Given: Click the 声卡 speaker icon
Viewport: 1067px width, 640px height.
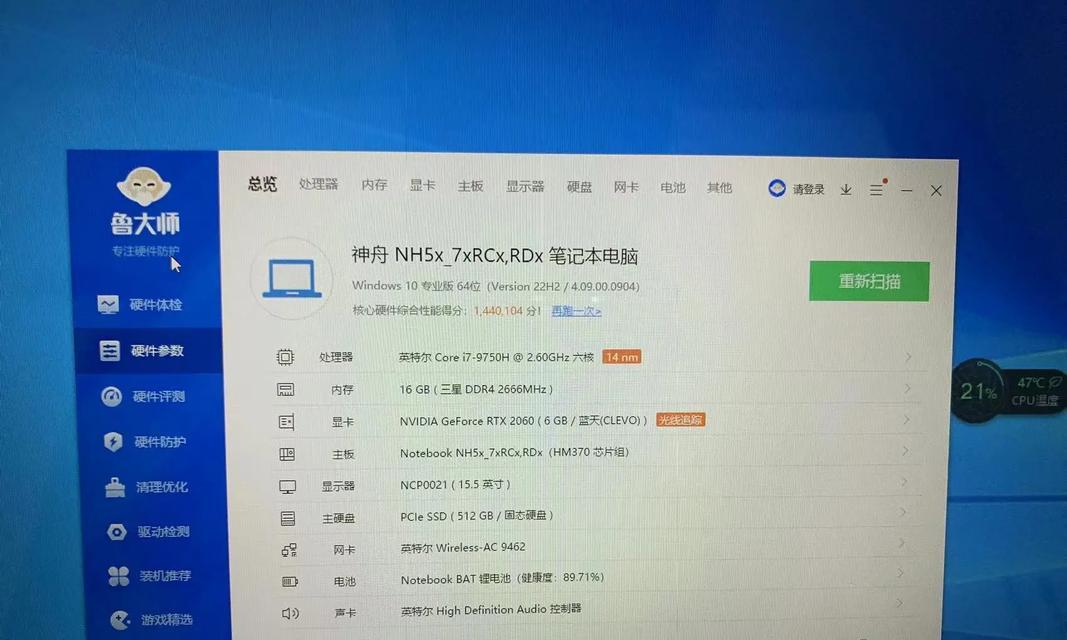Looking at the screenshot, I should pos(291,613).
